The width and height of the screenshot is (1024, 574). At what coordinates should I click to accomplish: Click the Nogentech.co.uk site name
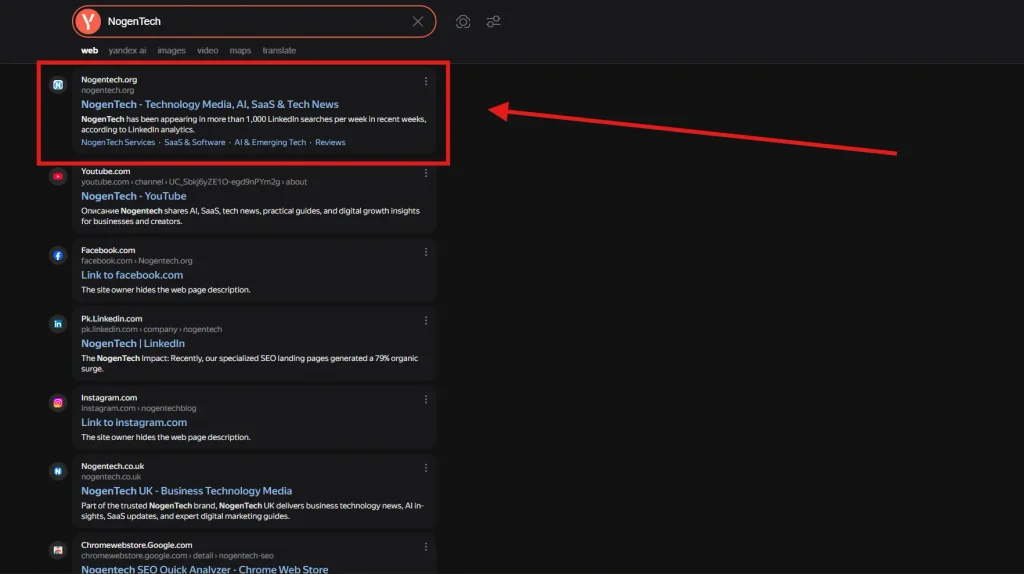pyautogui.click(x=112, y=466)
